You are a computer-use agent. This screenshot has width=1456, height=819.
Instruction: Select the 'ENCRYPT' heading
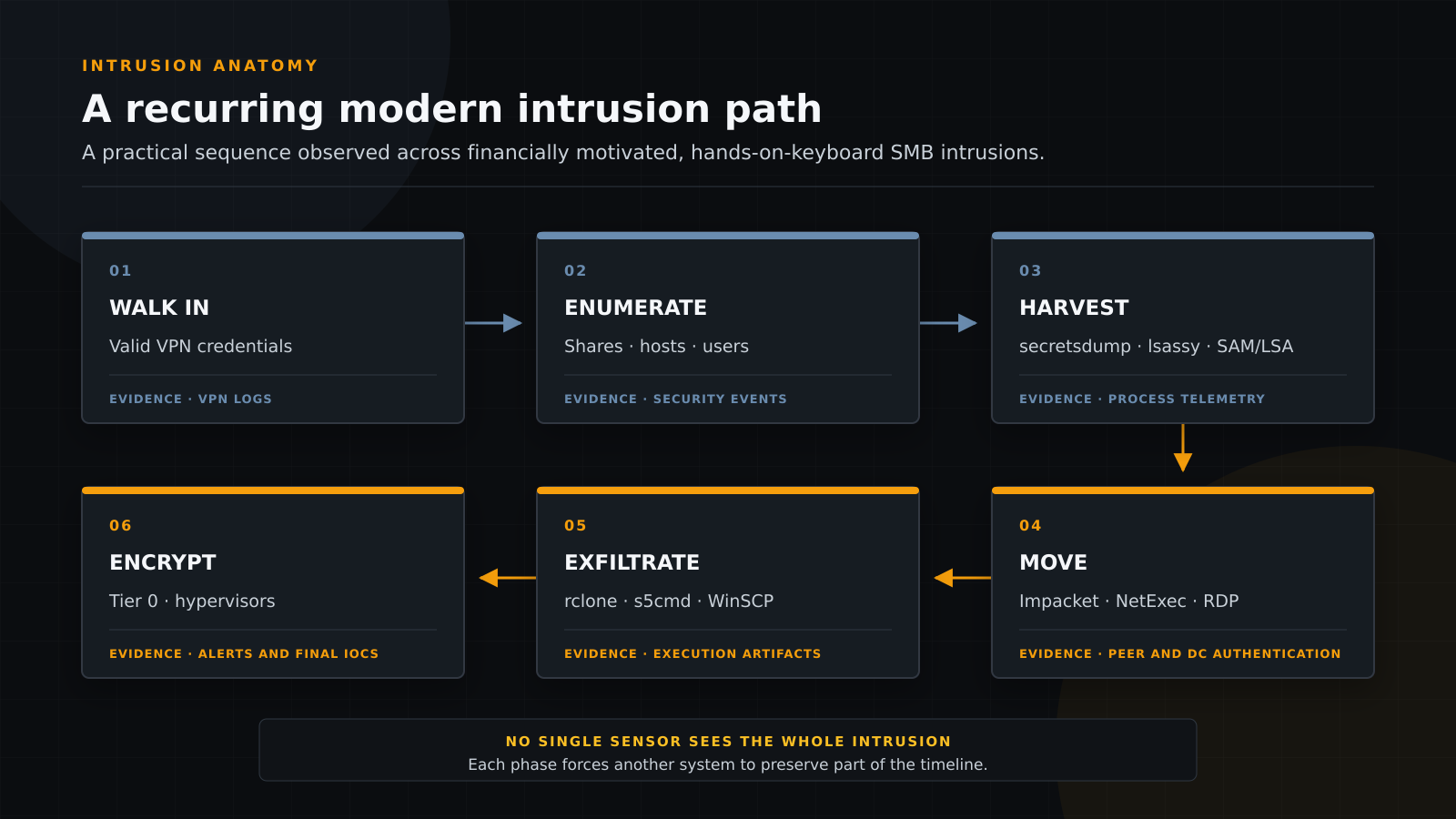[x=163, y=562]
